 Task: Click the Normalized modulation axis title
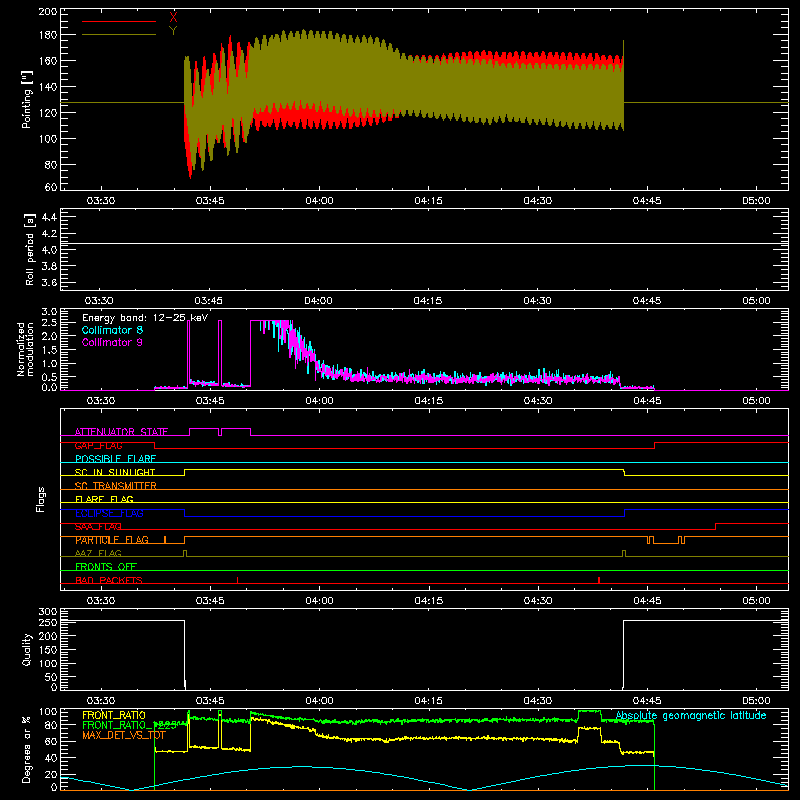point(26,349)
